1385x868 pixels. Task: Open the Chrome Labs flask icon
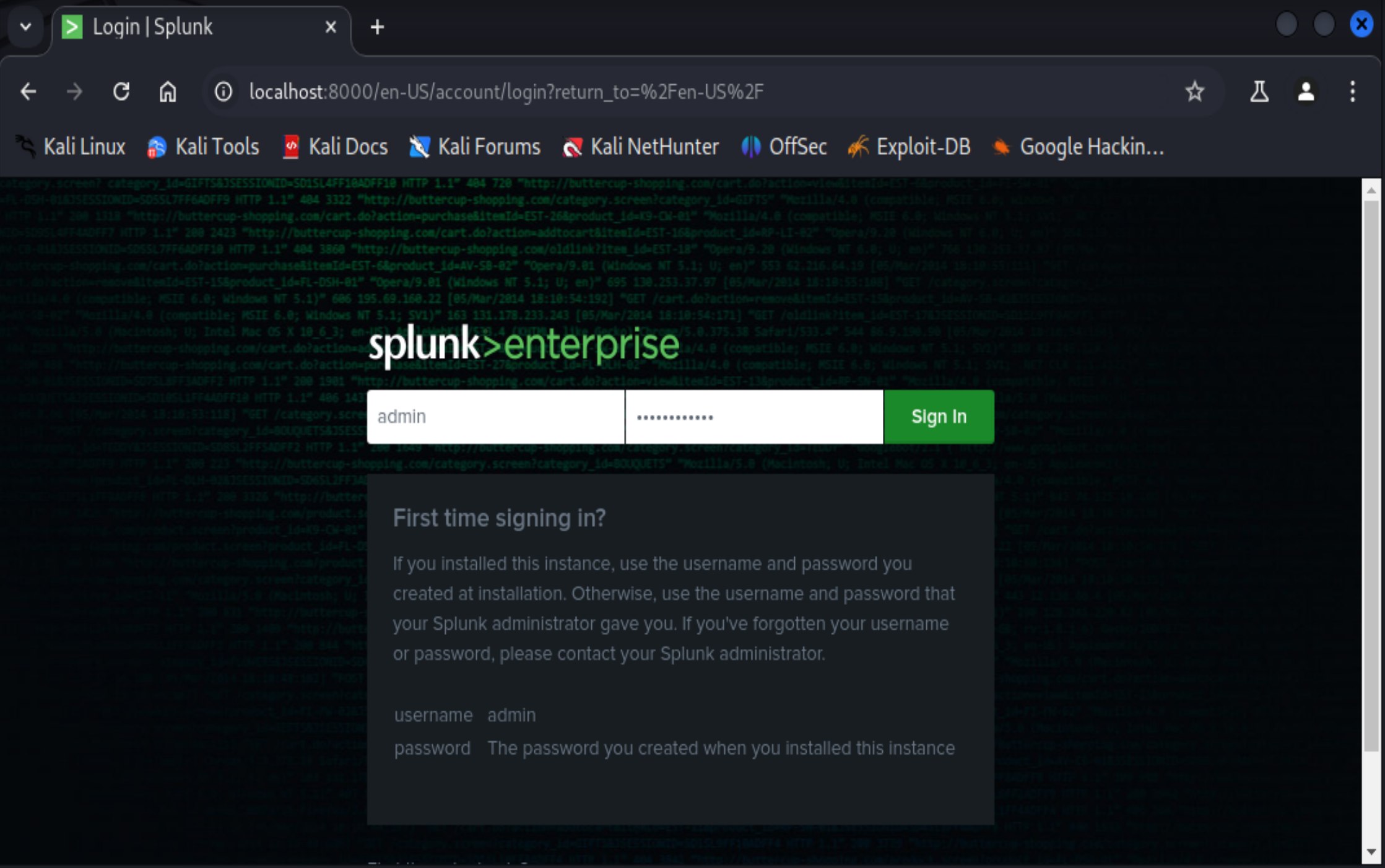click(1259, 92)
